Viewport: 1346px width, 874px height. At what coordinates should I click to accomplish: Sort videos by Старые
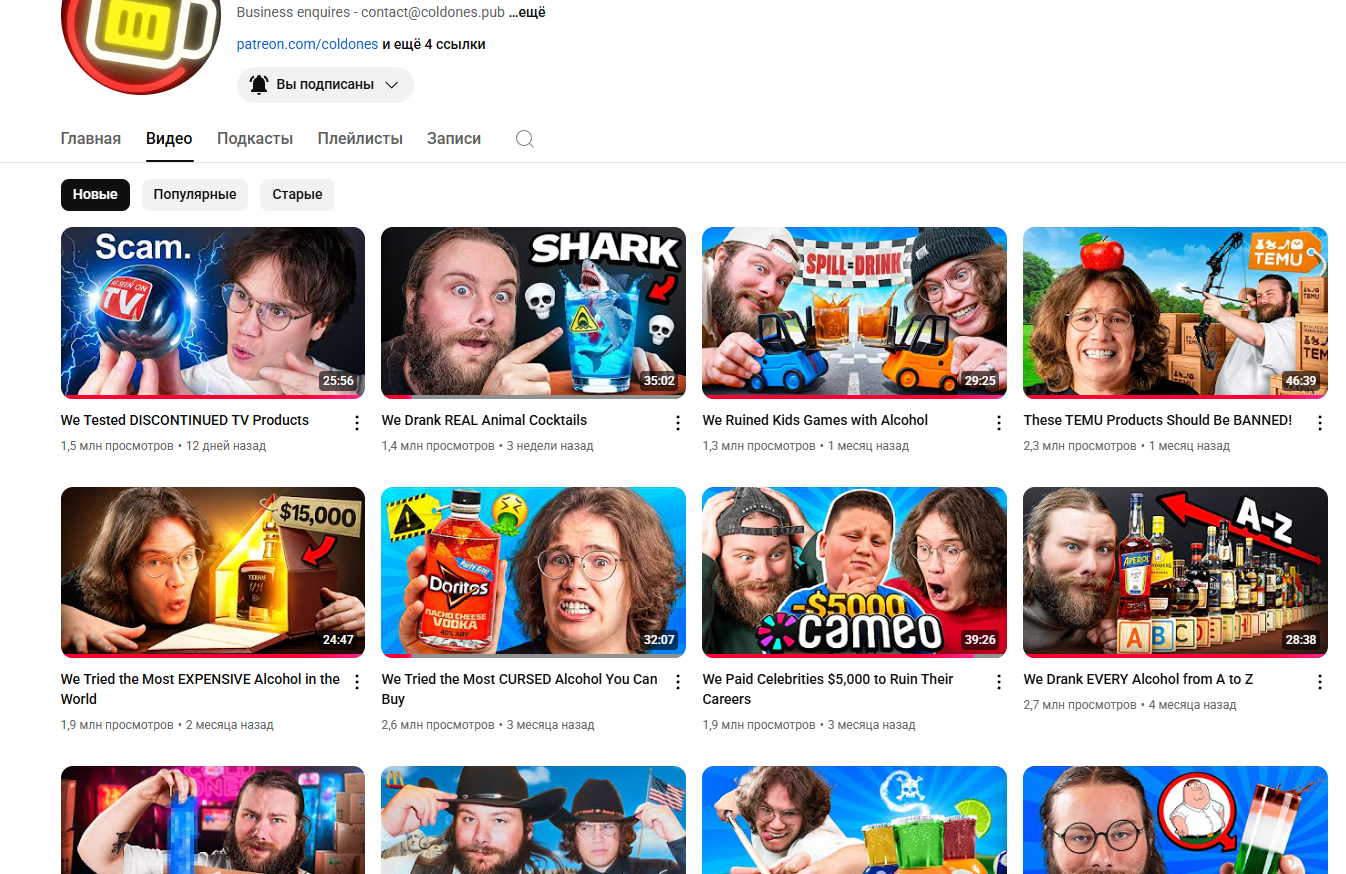[x=297, y=195]
